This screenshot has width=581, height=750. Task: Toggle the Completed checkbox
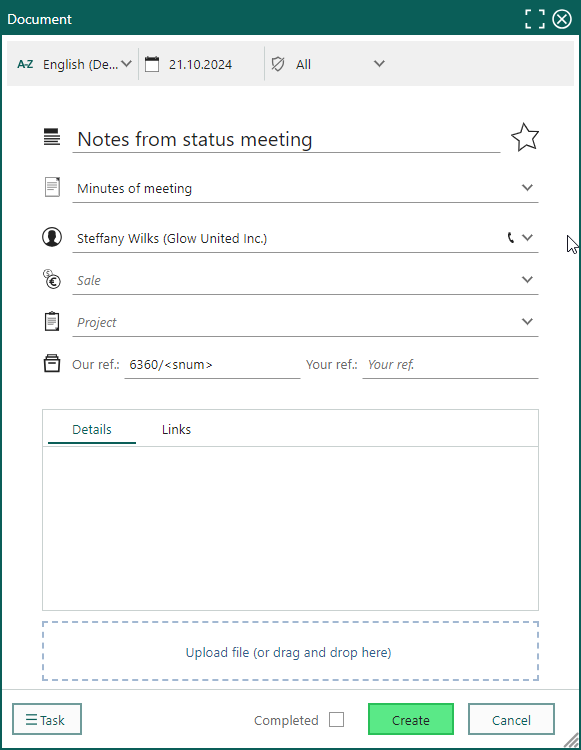(x=336, y=719)
